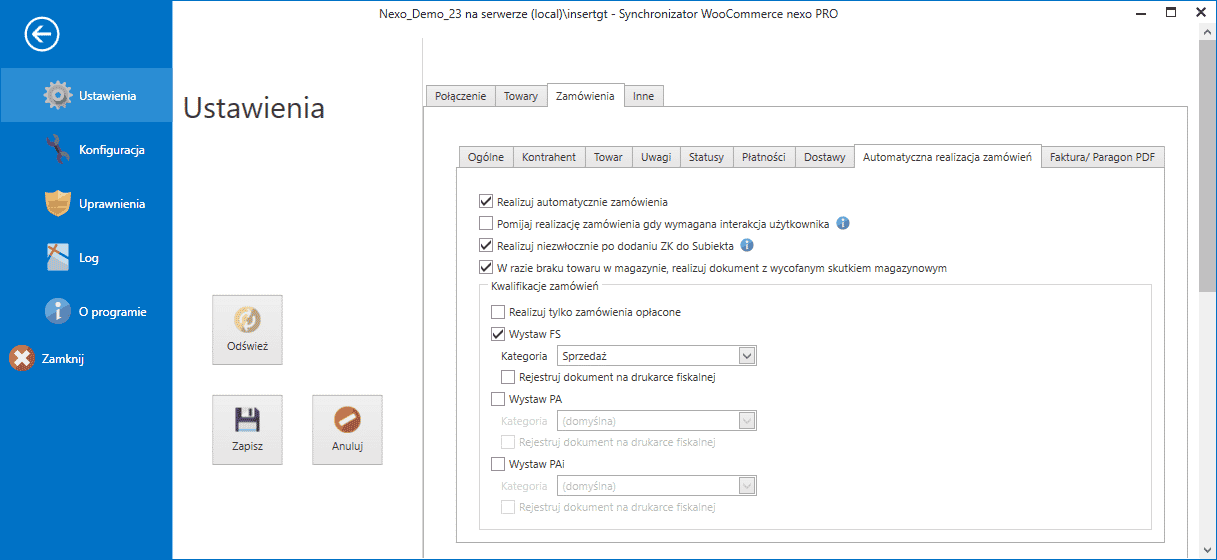The width and height of the screenshot is (1217, 560).
Task: Open the Towar sub-tab
Action: click(608, 157)
